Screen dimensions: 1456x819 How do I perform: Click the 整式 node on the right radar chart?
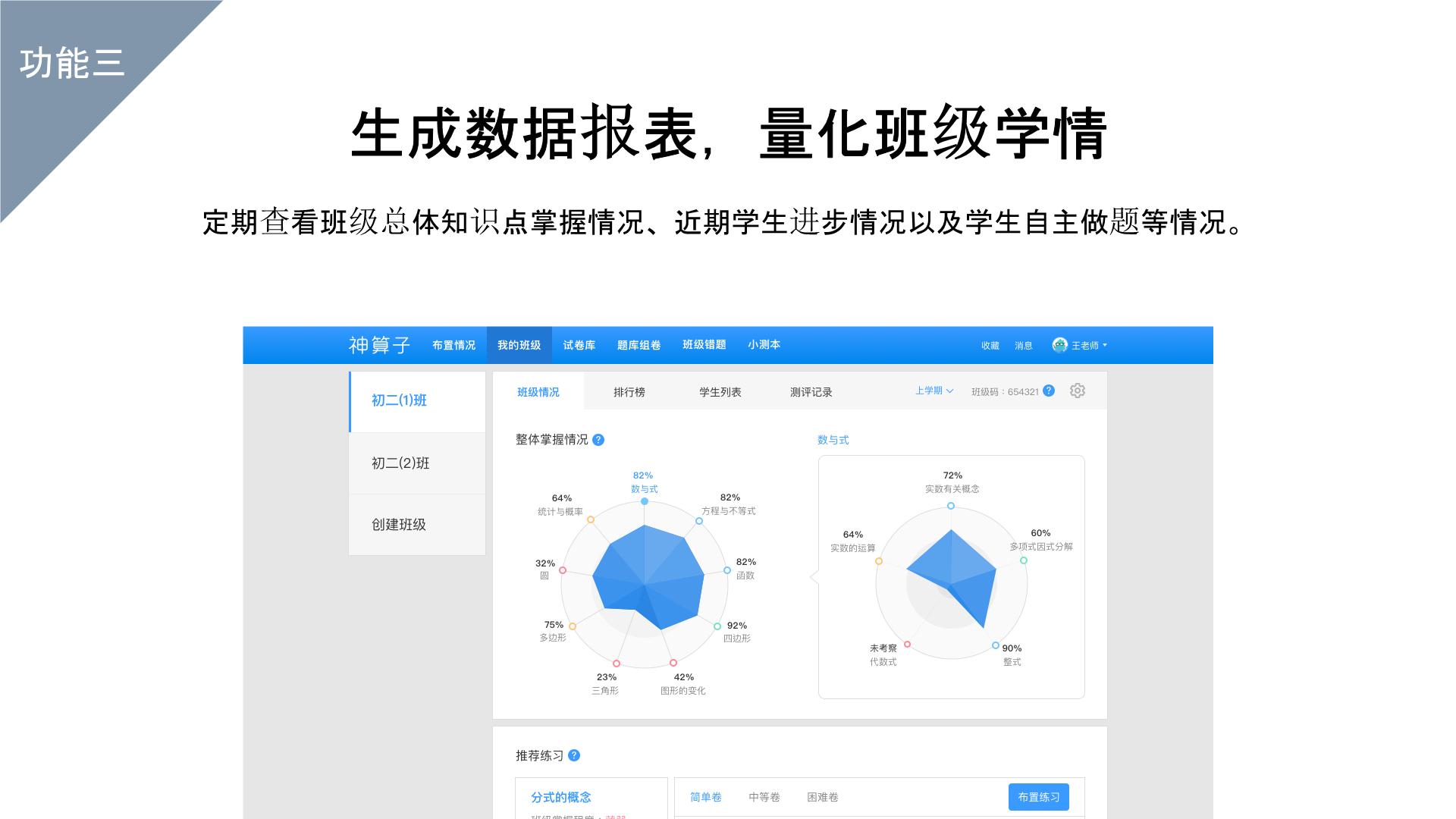[x=996, y=645]
